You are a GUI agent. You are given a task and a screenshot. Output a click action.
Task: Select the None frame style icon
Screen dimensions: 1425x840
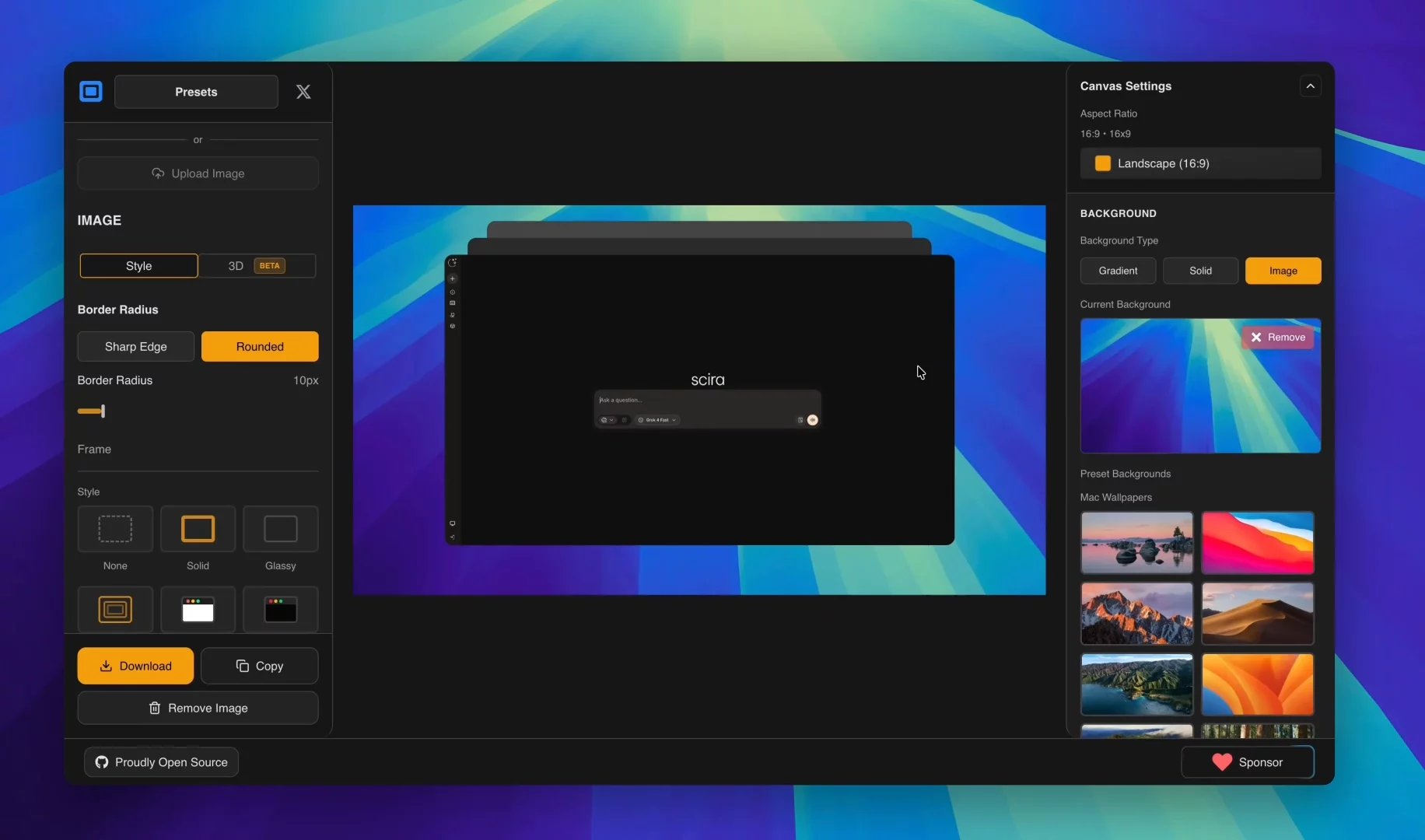115,529
